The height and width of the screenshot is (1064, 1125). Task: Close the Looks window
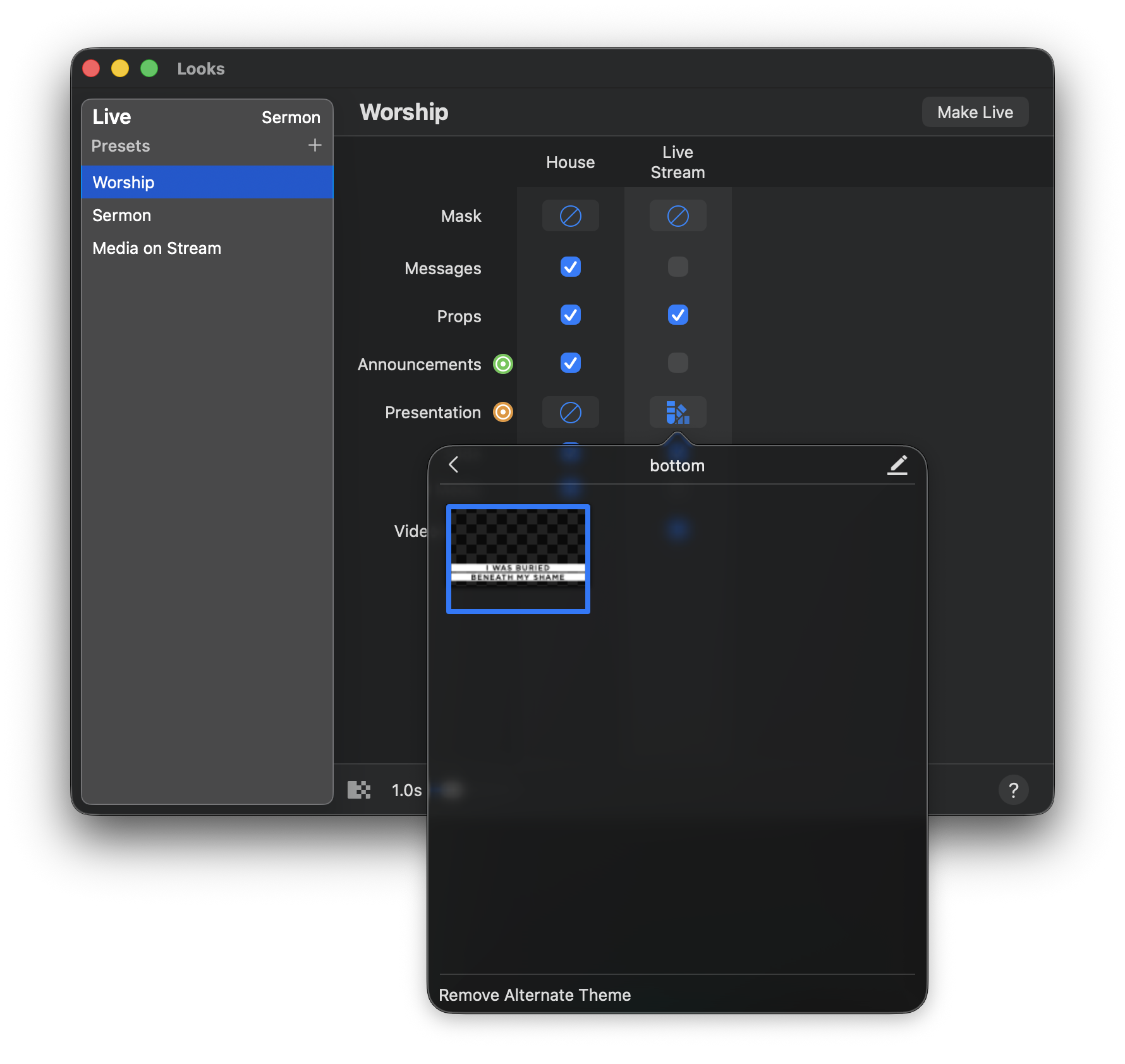click(x=92, y=68)
